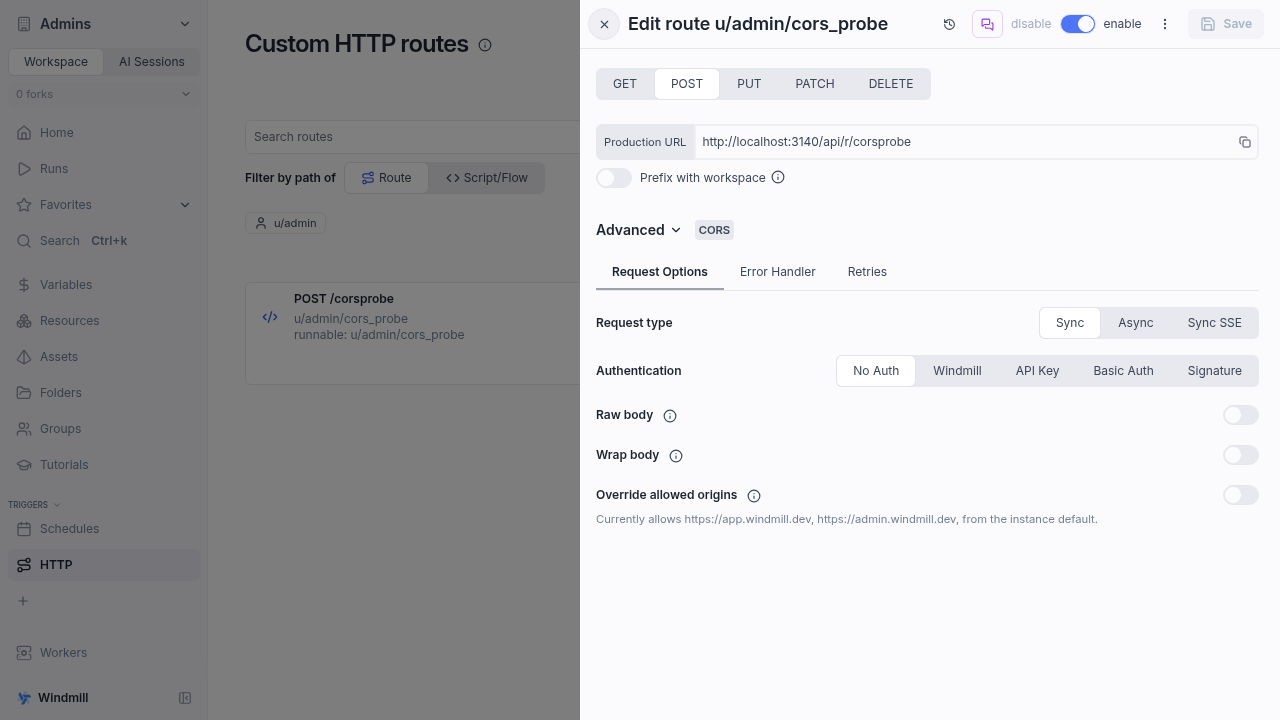The image size is (1280, 720).
Task: Open the POST /corsprobe route card
Action: click(x=412, y=333)
